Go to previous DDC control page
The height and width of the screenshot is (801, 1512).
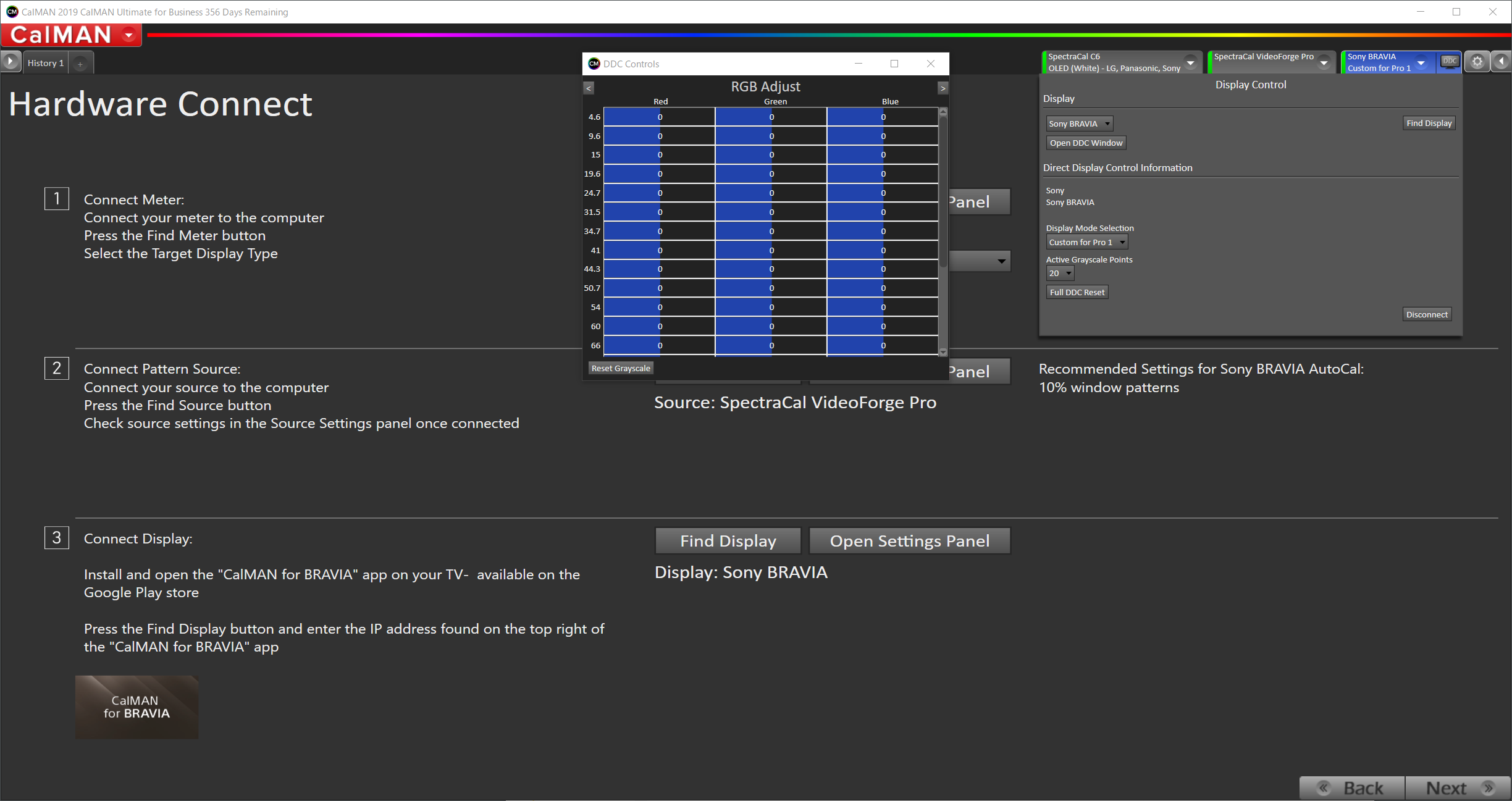(589, 88)
